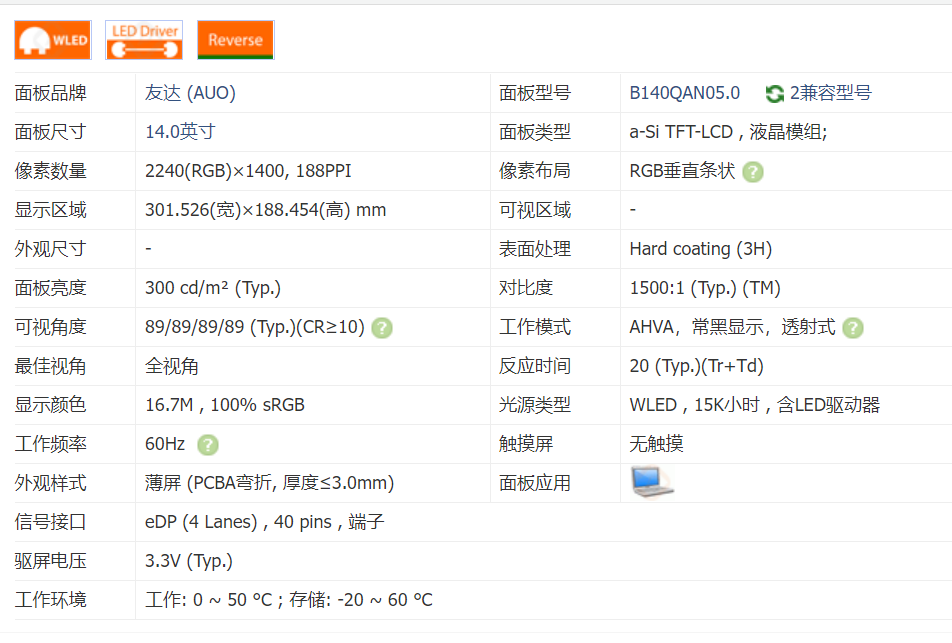Click the laptop icon in 面板应用 row
Image resolution: width=952 pixels, height=643 pixels.
(x=652, y=483)
